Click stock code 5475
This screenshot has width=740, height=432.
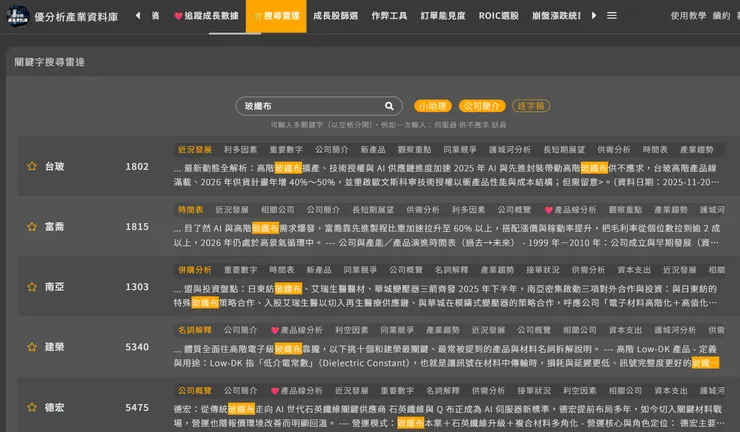click(x=137, y=407)
